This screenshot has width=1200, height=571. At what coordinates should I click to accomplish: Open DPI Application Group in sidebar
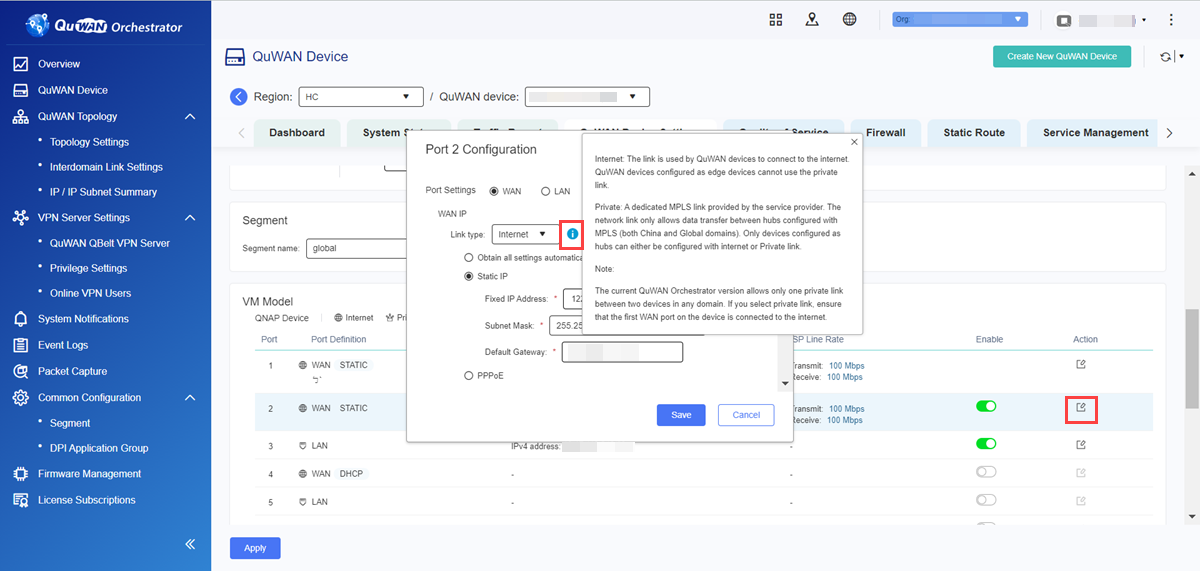pos(99,448)
